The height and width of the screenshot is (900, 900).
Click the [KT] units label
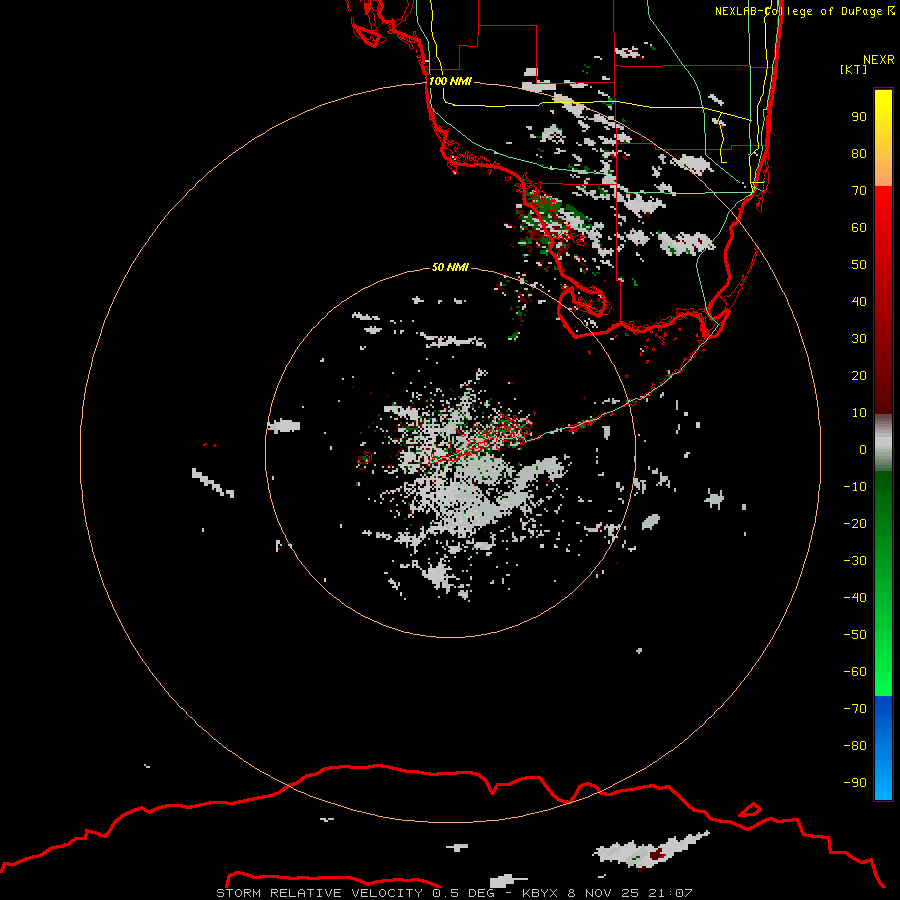(854, 69)
